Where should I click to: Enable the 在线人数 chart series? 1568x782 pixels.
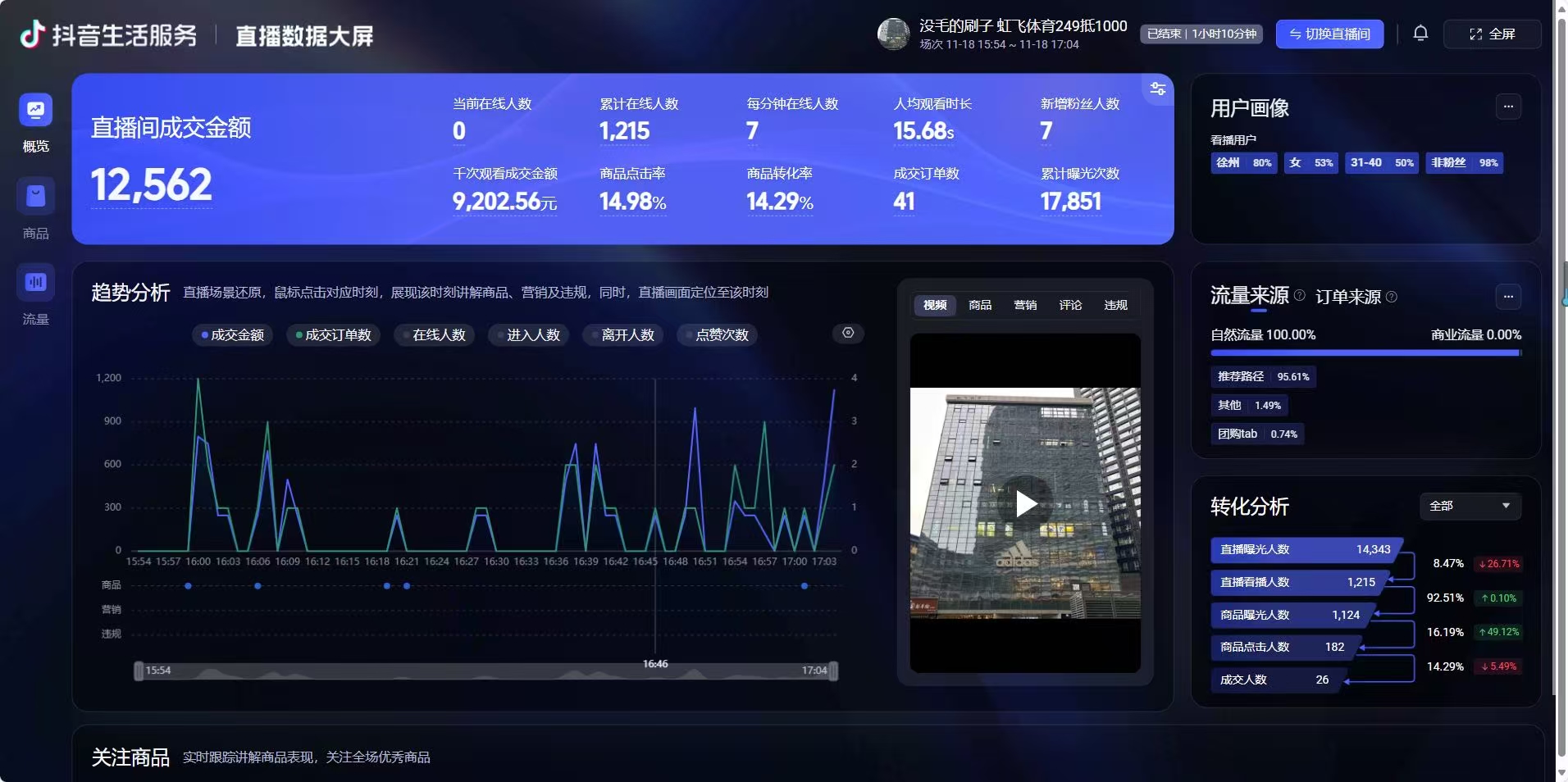(x=434, y=335)
